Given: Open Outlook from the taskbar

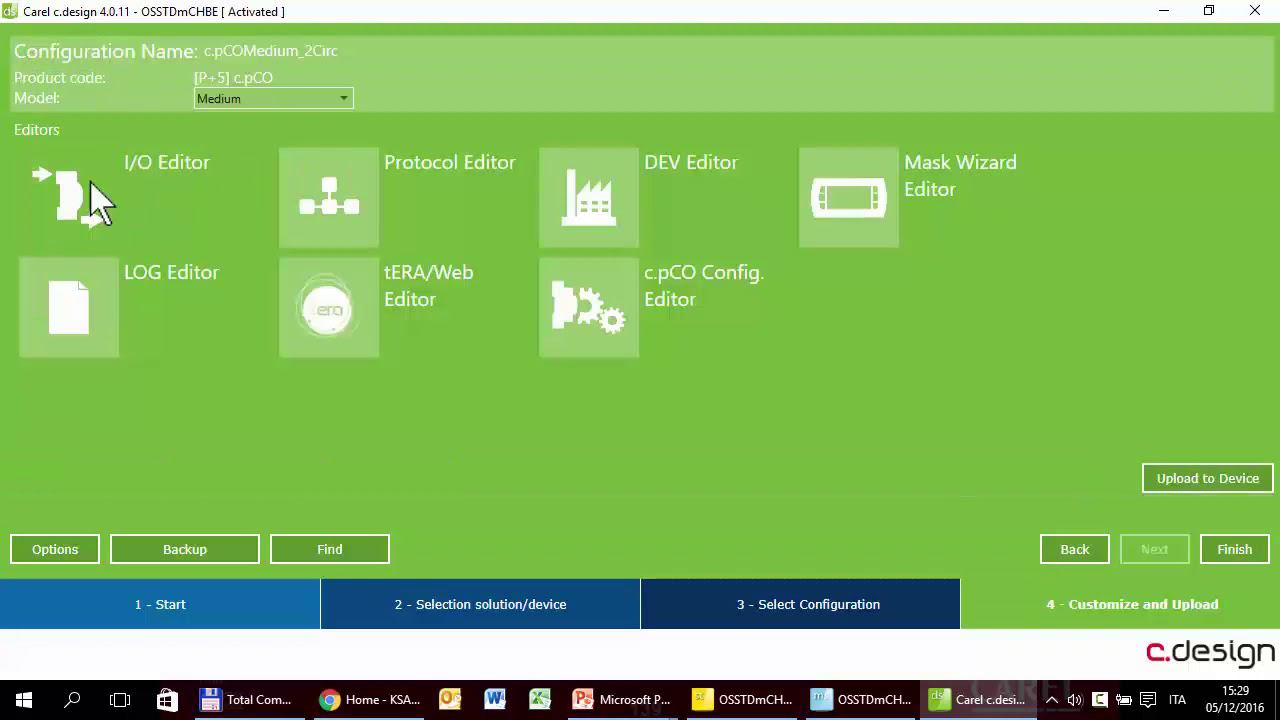Looking at the screenshot, I should click(x=450, y=700).
